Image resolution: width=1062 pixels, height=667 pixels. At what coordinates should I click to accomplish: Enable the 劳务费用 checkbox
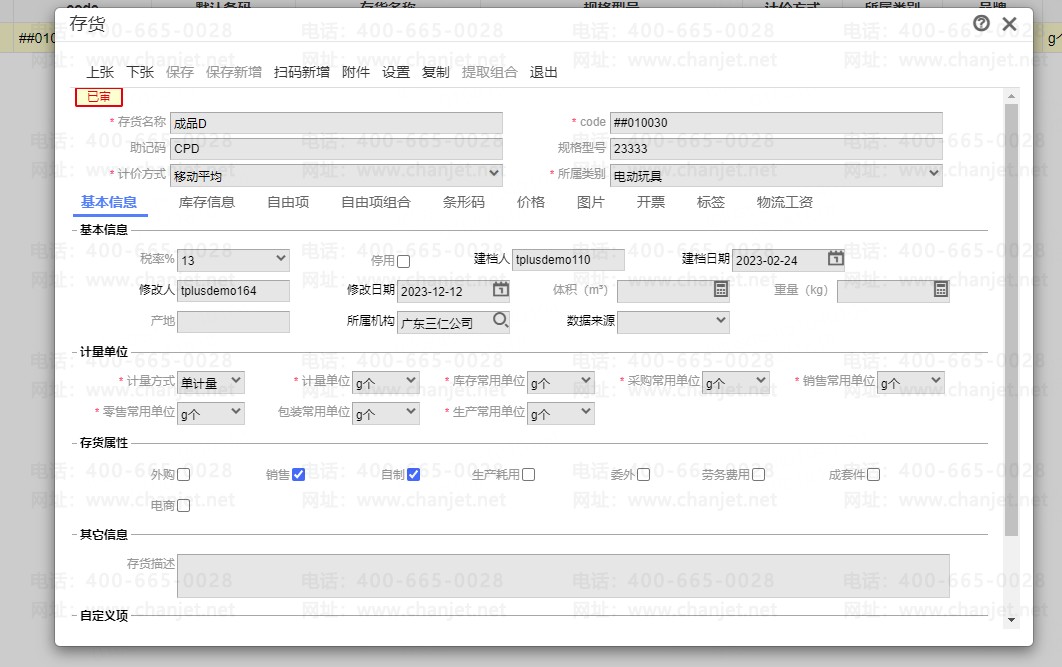759,475
